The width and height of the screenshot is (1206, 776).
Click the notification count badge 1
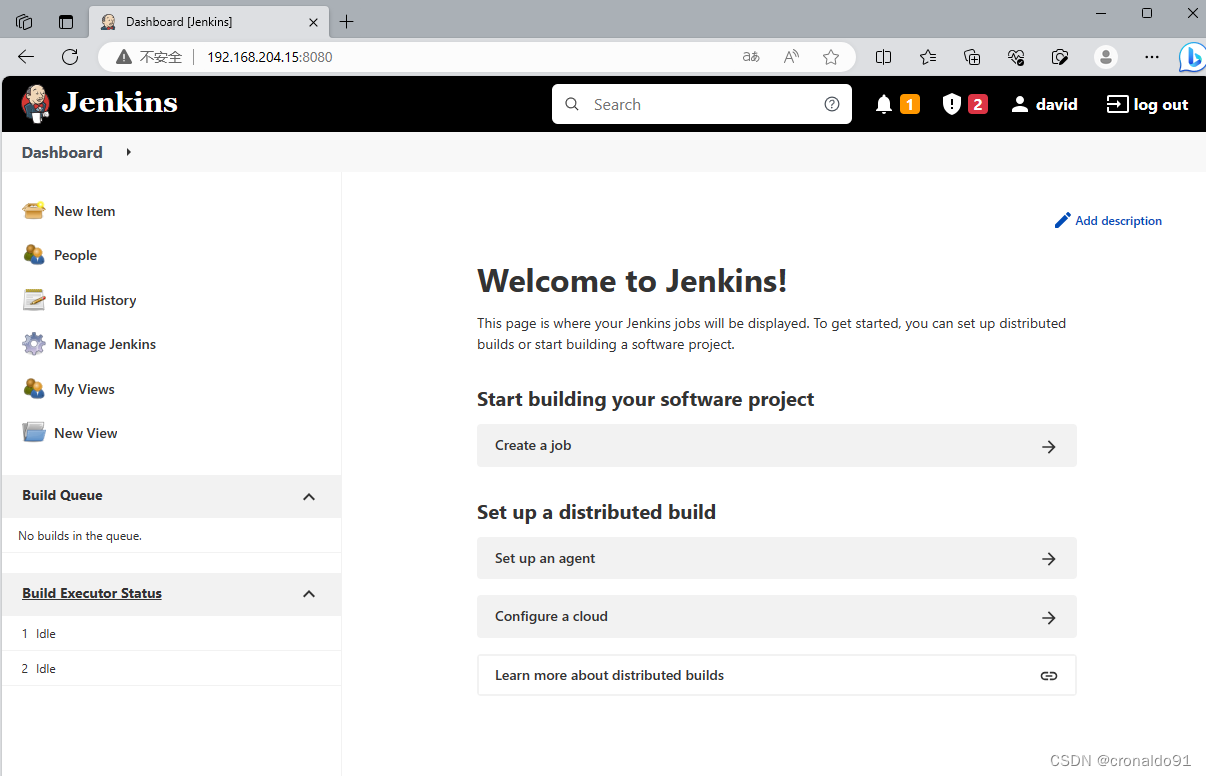[x=910, y=104]
